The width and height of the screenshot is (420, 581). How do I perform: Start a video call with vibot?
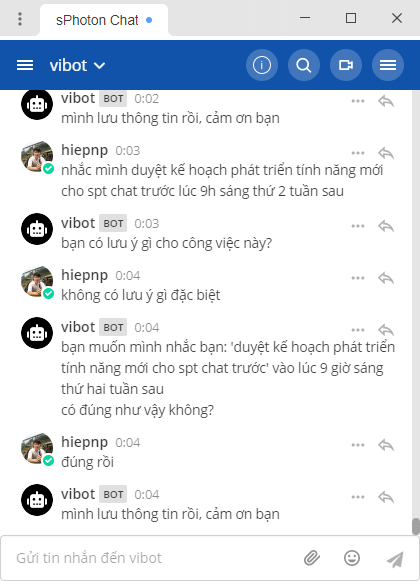point(345,65)
